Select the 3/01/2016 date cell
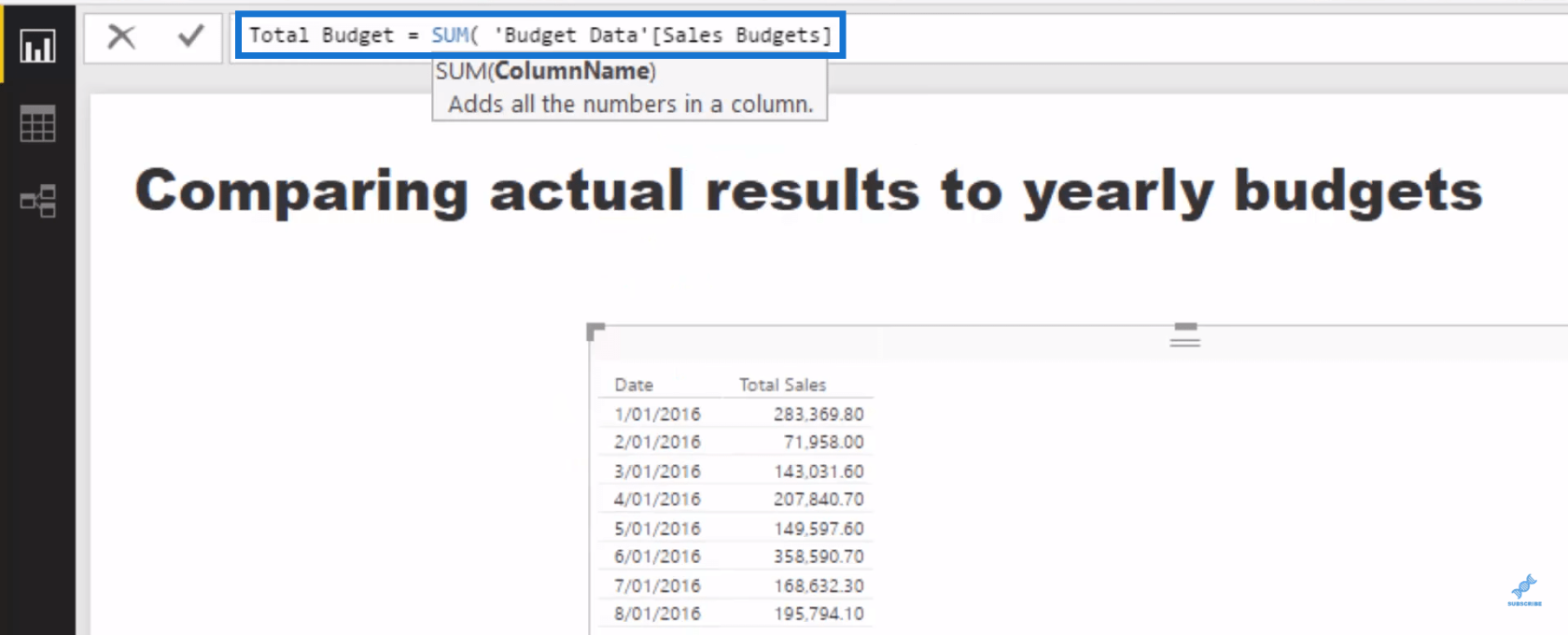The width and height of the screenshot is (1568, 635). pos(657,472)
